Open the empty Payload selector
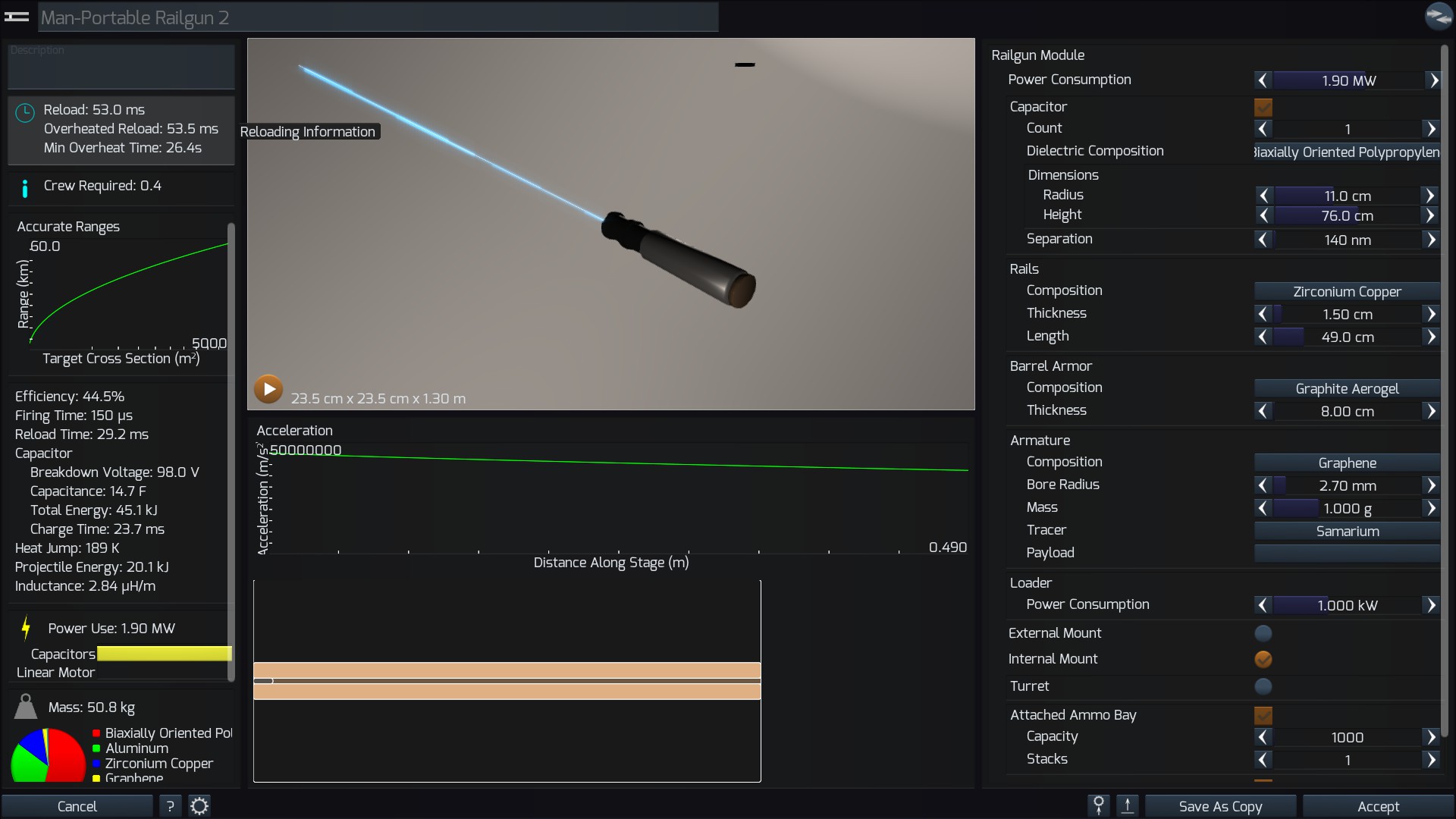Screen dimensions: 1456x819 click(x=1347, y=553)
